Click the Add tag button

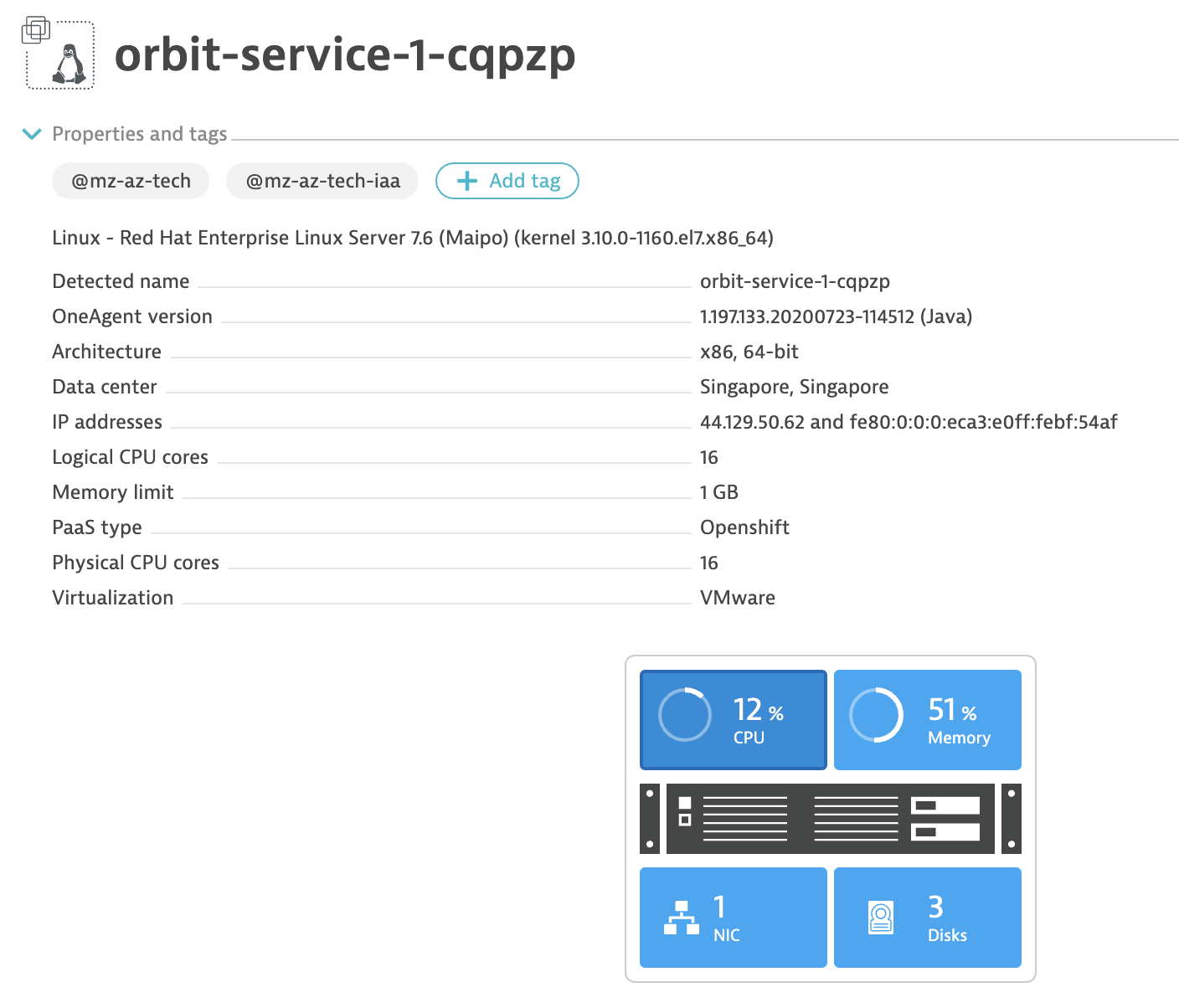tap(507, 181)
